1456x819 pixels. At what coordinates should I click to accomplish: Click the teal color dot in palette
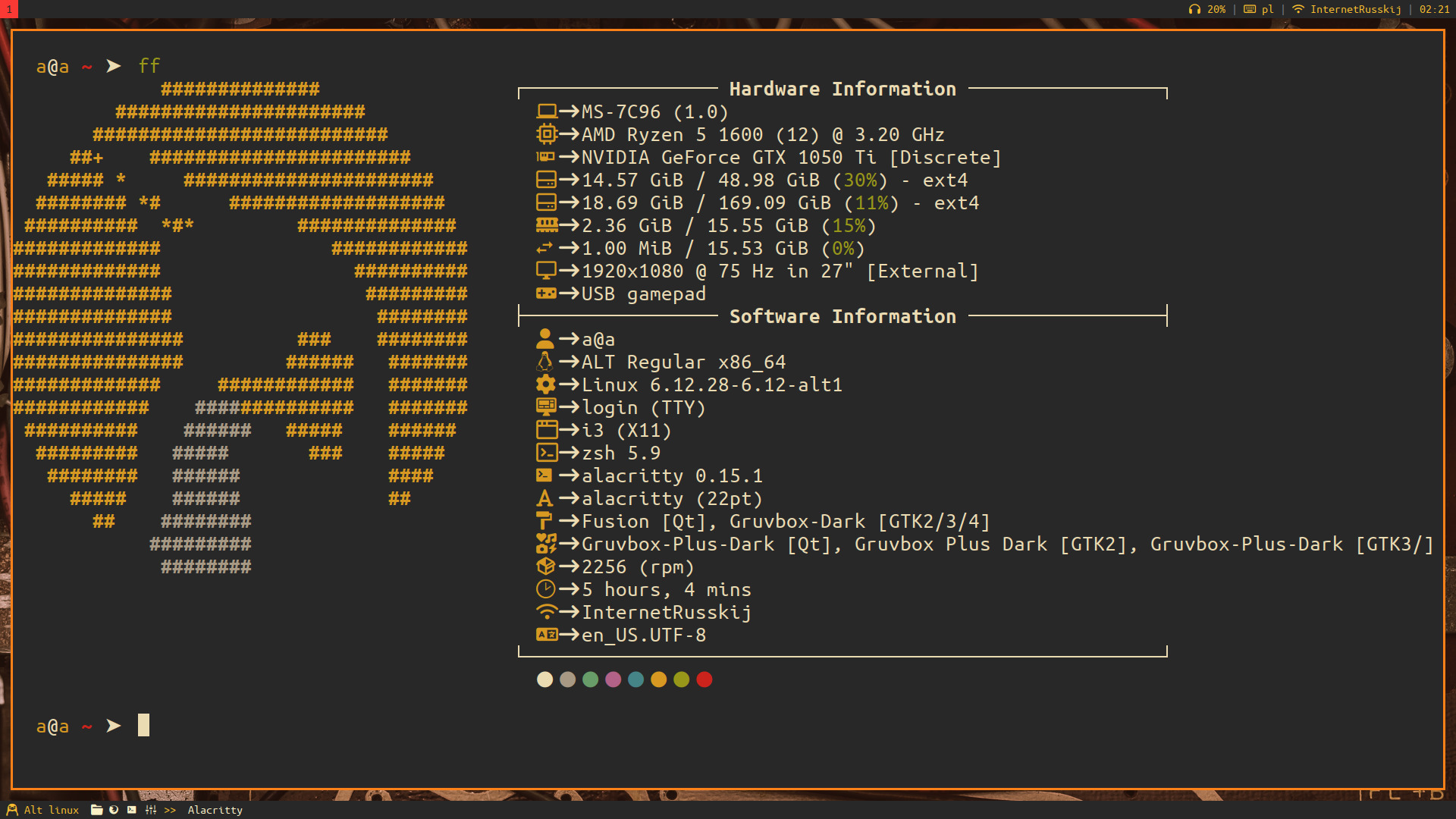(635, 679)
